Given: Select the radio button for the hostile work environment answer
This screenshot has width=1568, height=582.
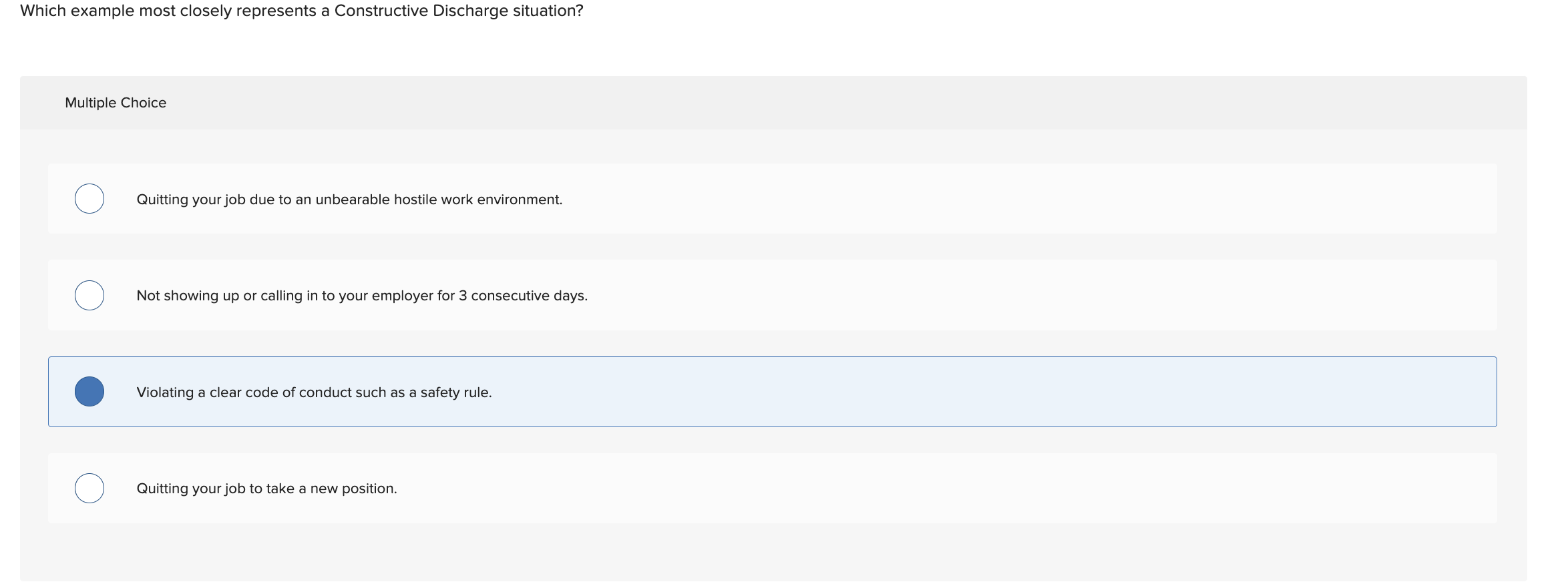Looking at the screenshot, I should point(89,198).
